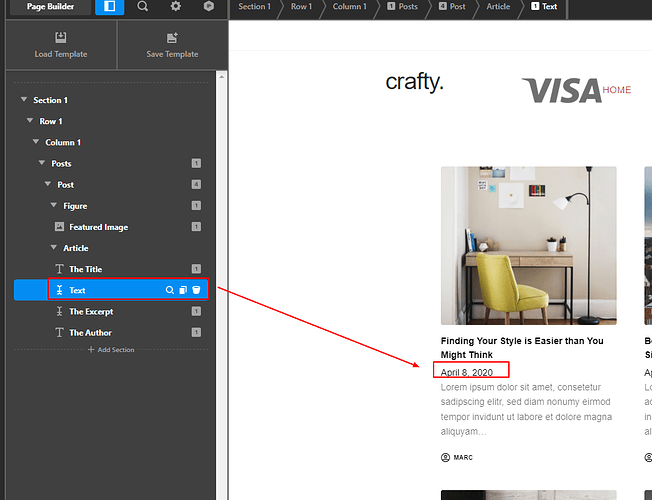Collapse the Figure node in the tree
The height and width of the screenshot is (500, 652).
click(54, 206)
